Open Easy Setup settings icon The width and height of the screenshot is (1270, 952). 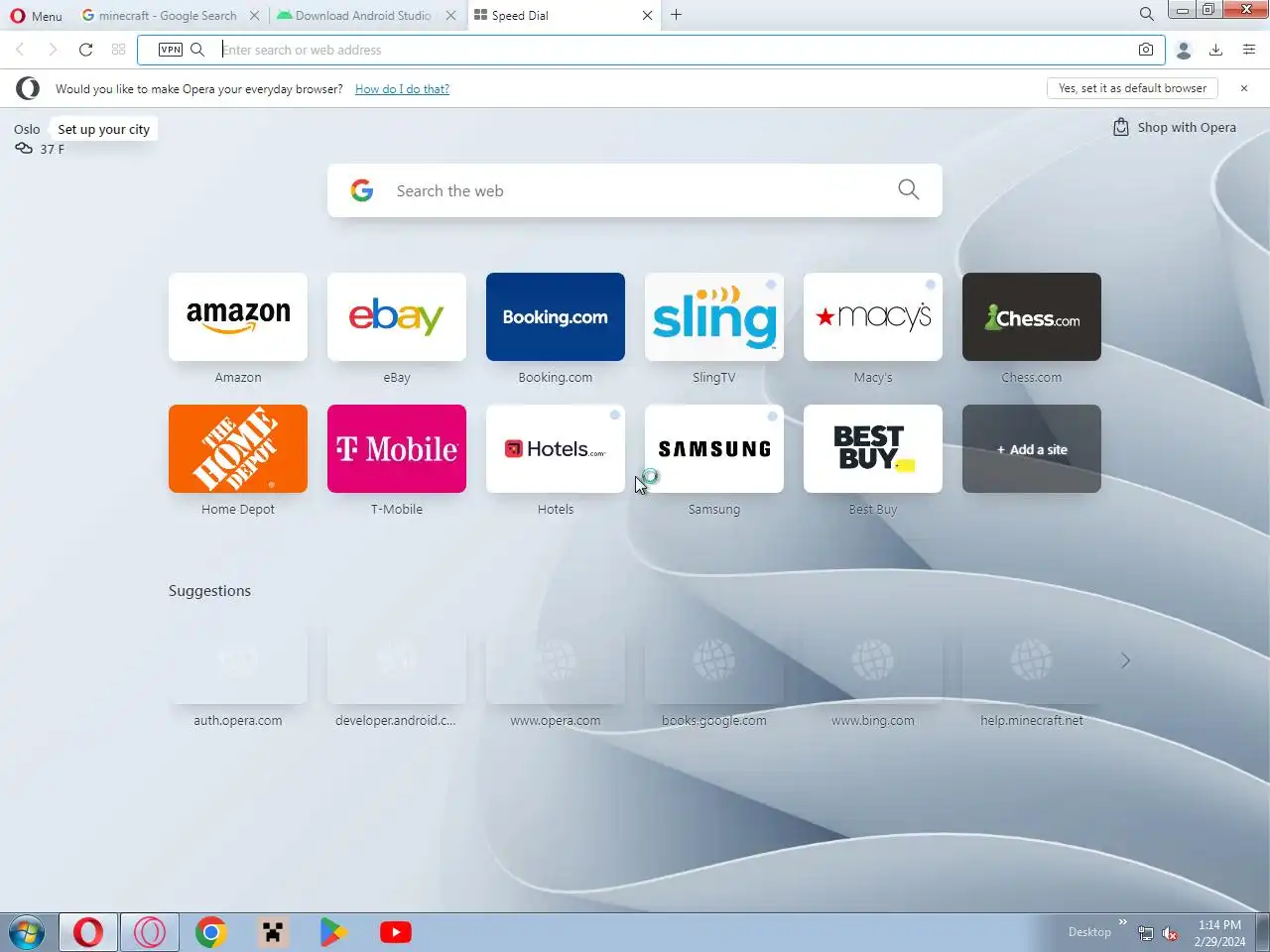[x=1249, y=50]
